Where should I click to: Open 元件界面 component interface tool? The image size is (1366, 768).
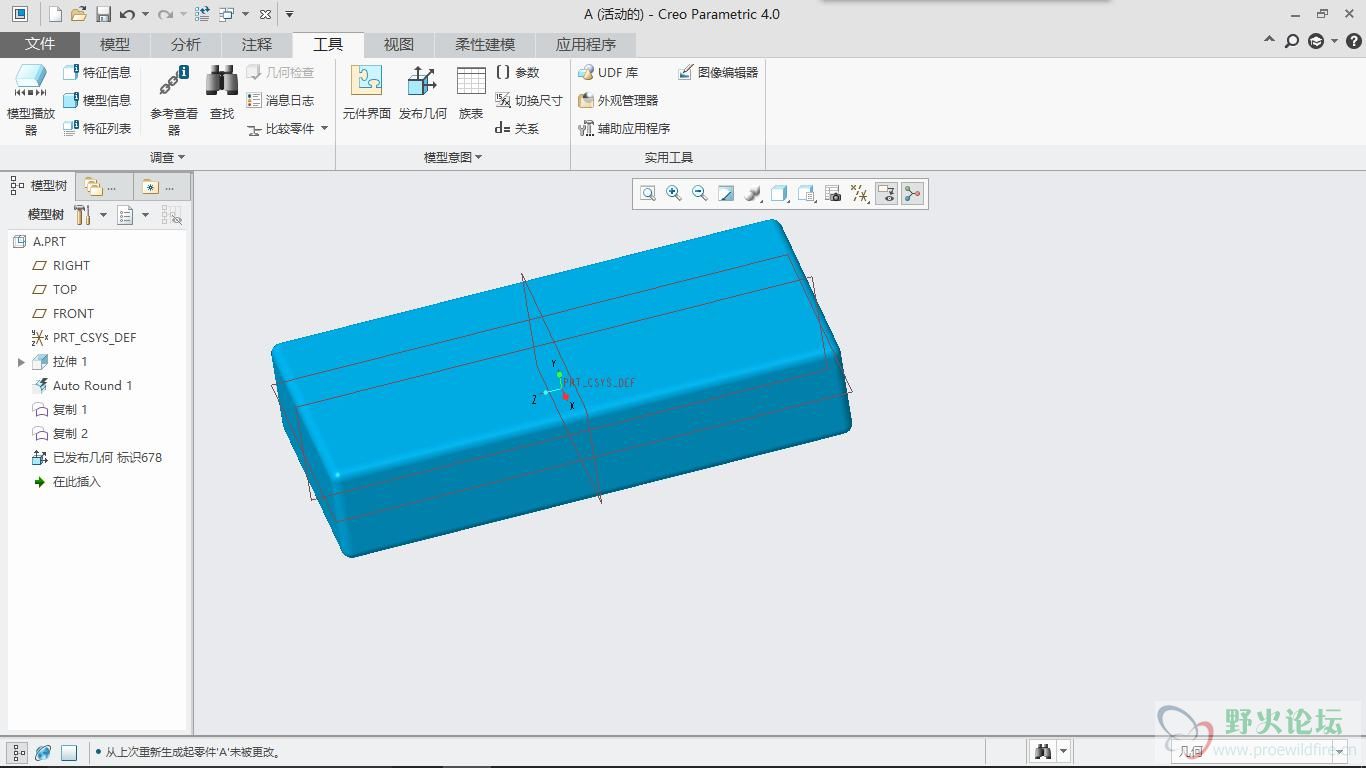click(x=366, y=93)
